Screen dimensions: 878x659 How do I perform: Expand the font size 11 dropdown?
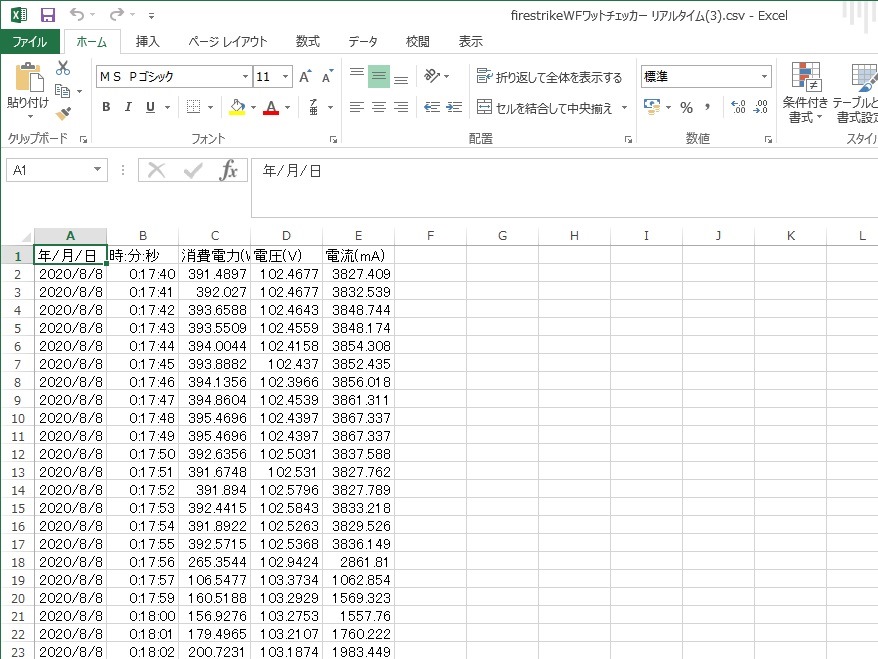coord(286,77)
